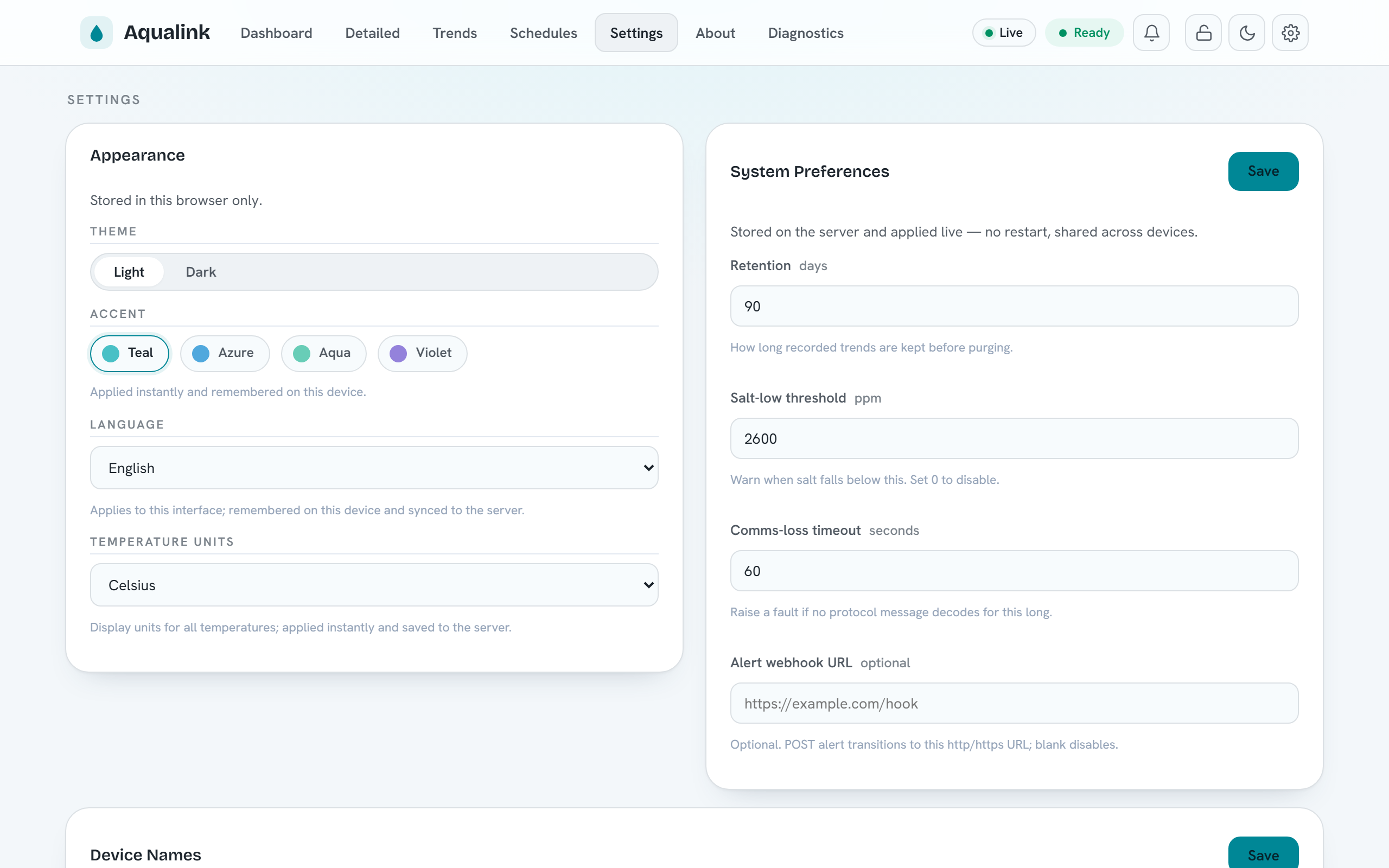
Task: Click the Aqualink brand name
Action: (167, 32)
